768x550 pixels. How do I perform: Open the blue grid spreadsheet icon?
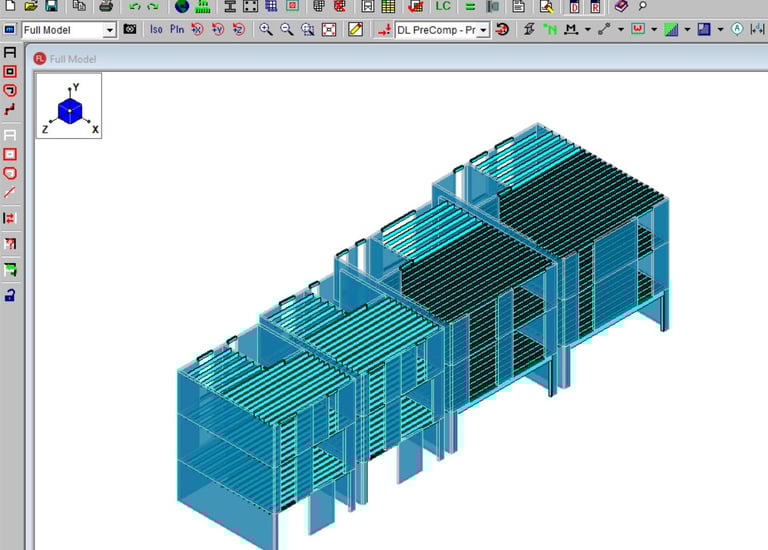pos(271,6)
